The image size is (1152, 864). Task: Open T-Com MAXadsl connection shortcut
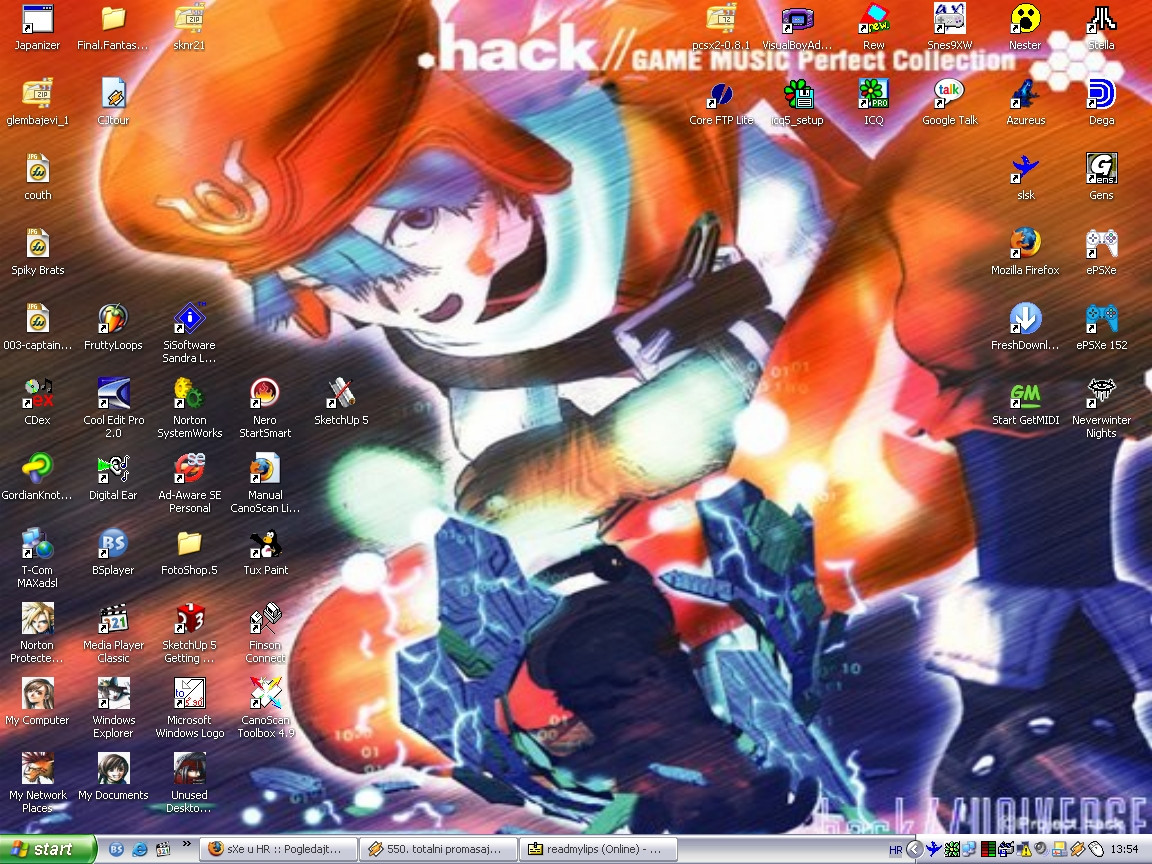point(37,558)
